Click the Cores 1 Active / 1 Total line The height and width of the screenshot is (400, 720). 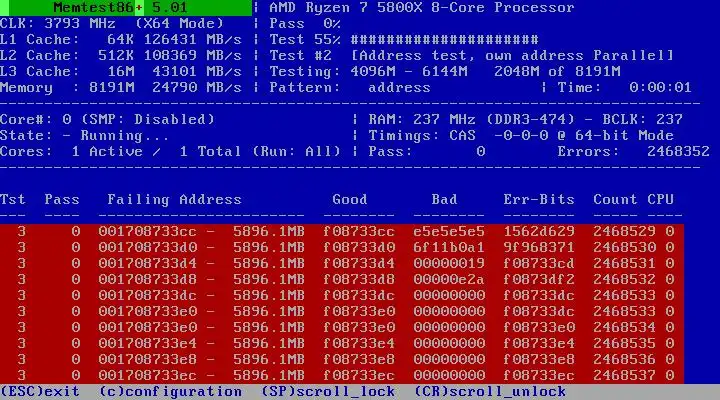click(170, 152)
